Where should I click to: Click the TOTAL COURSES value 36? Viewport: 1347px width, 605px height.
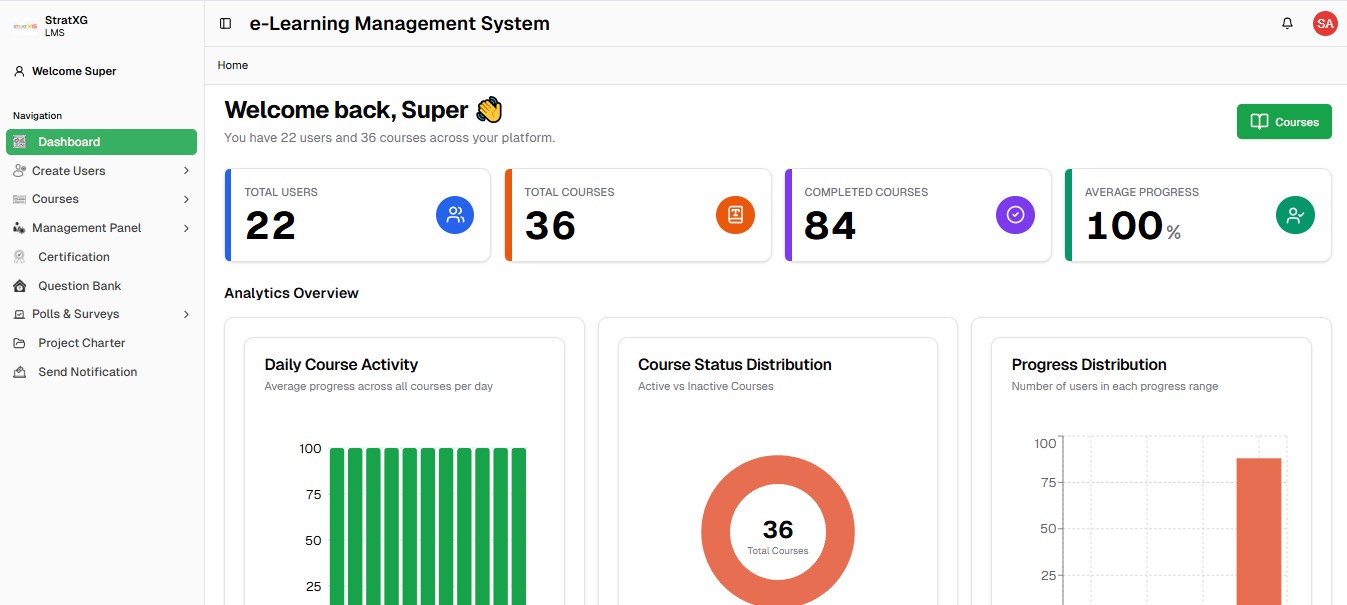pos(550,226)
